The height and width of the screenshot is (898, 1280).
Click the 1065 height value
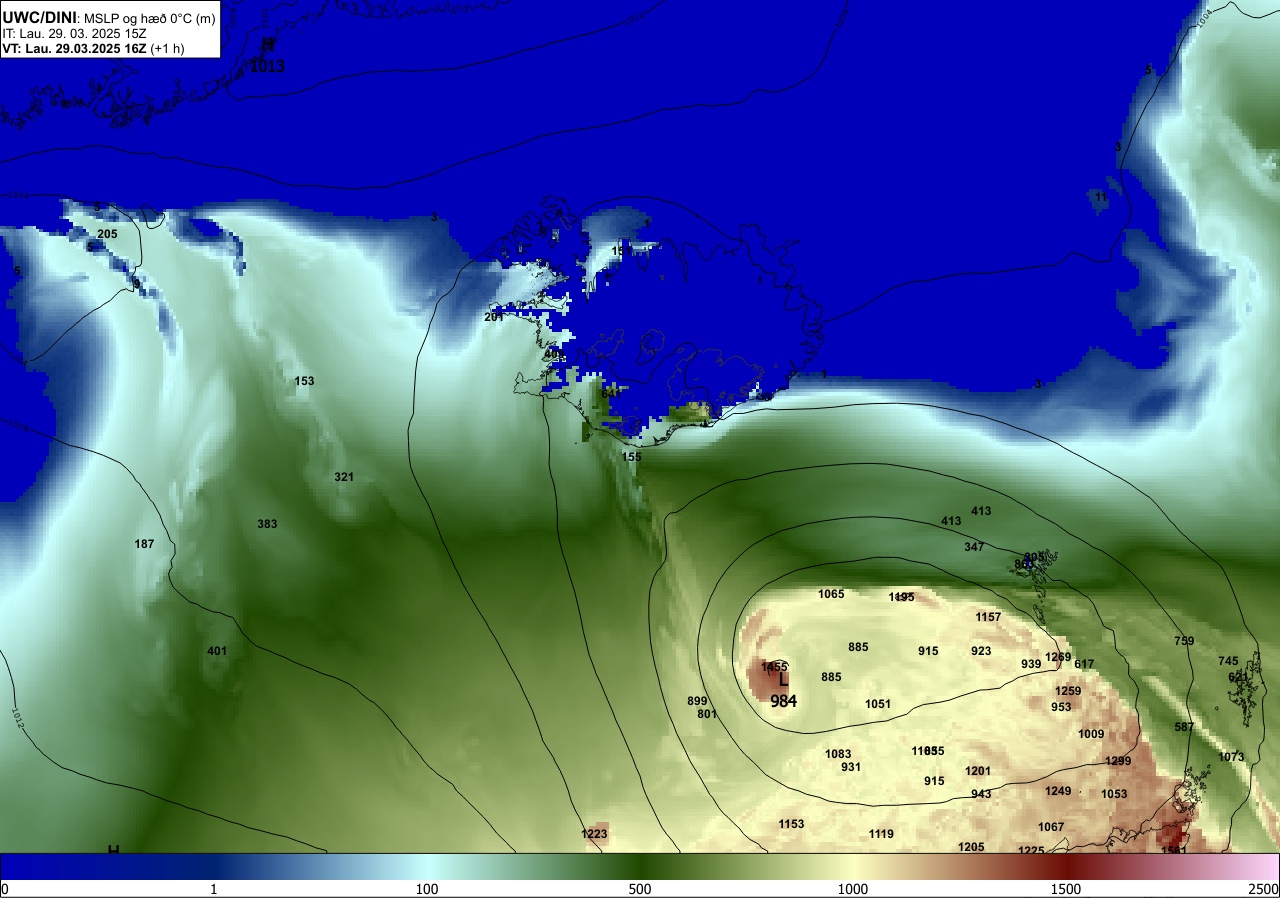pos(831,594)
